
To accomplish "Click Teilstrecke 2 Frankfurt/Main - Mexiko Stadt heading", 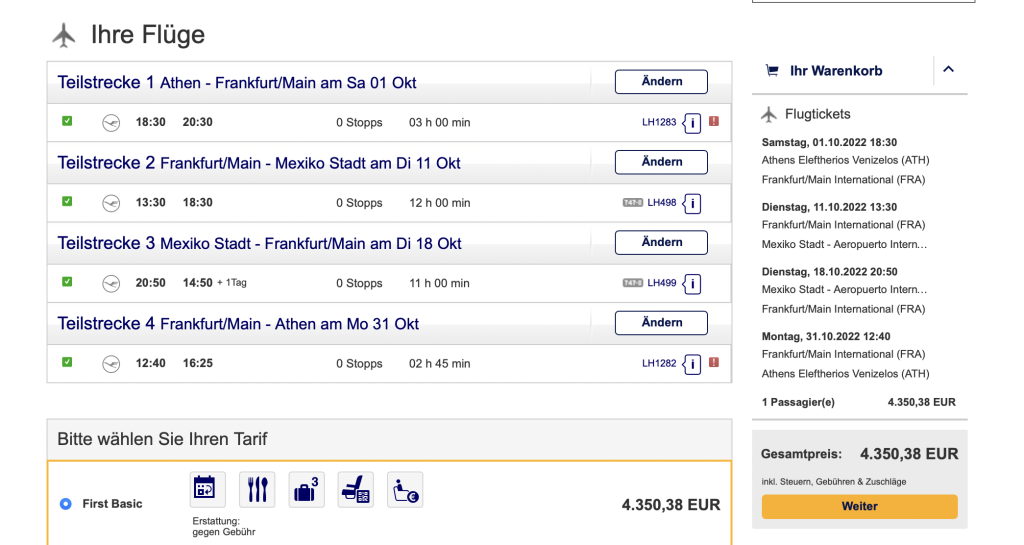I will coord(259,163).
